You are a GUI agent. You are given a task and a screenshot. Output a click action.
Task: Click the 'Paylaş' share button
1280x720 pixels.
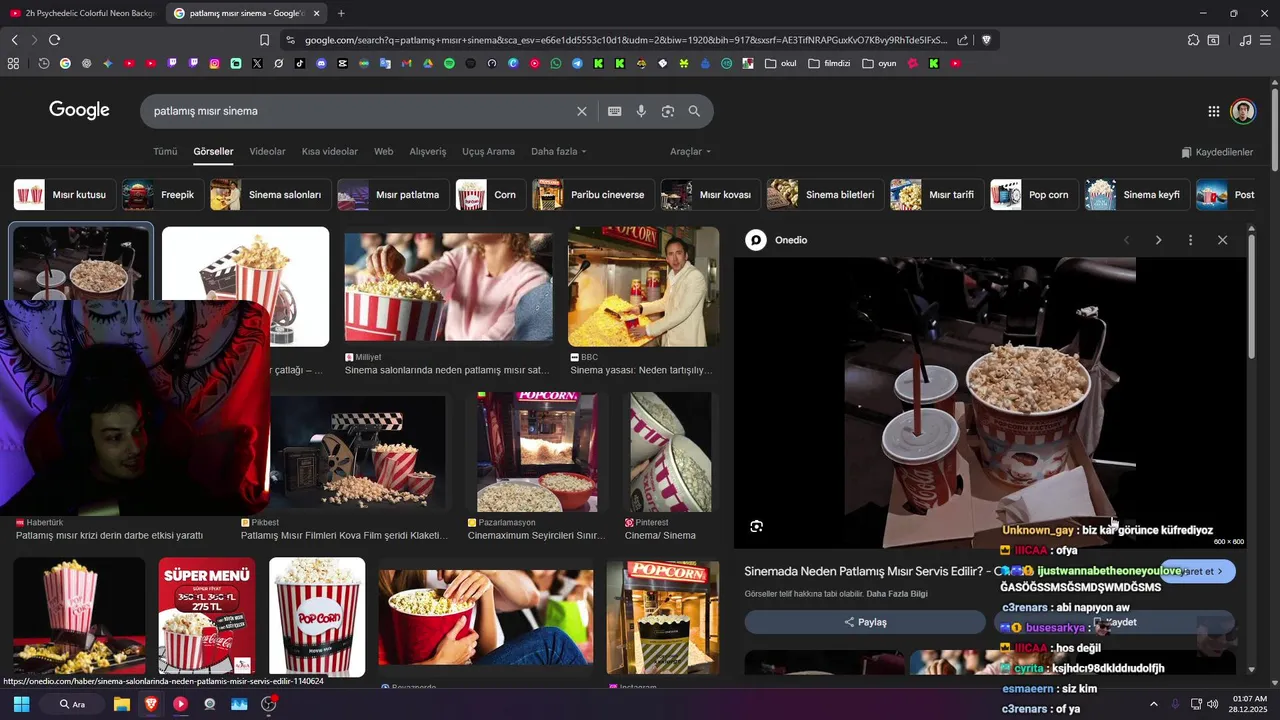(865, 622)
